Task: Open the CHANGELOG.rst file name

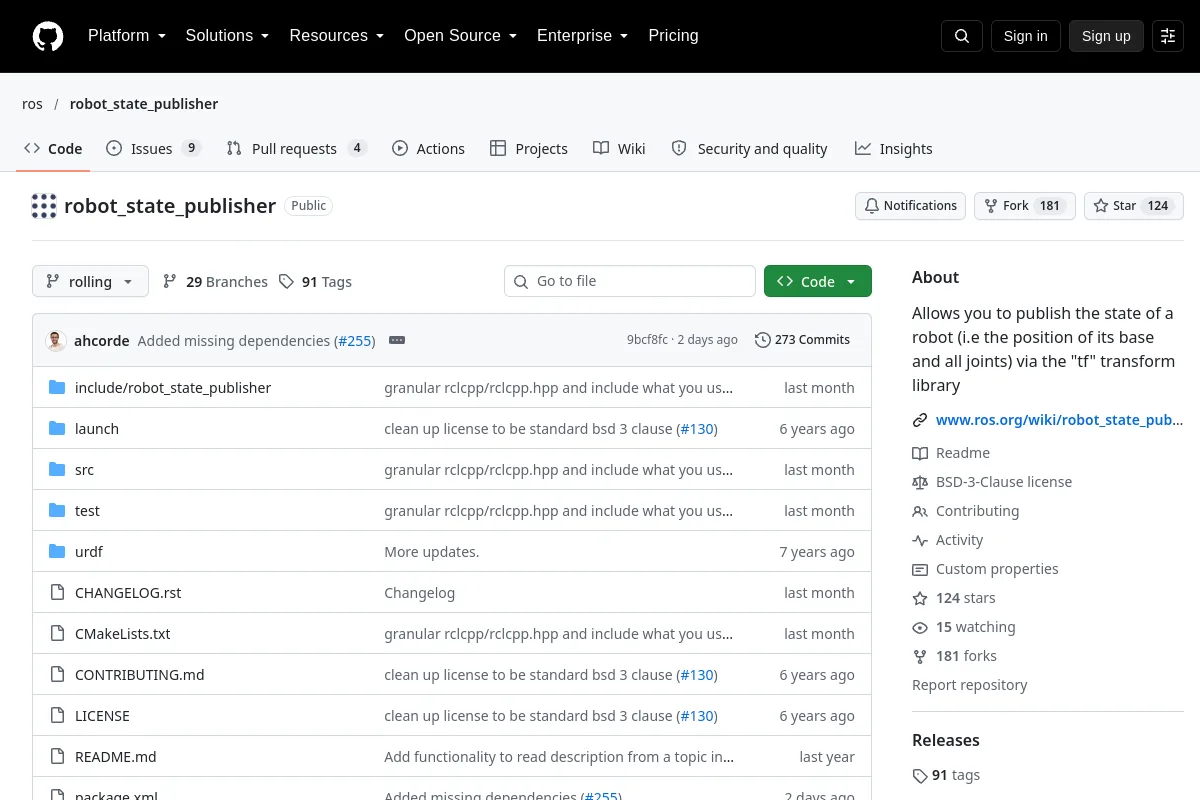Action: (x=128, y=592)
